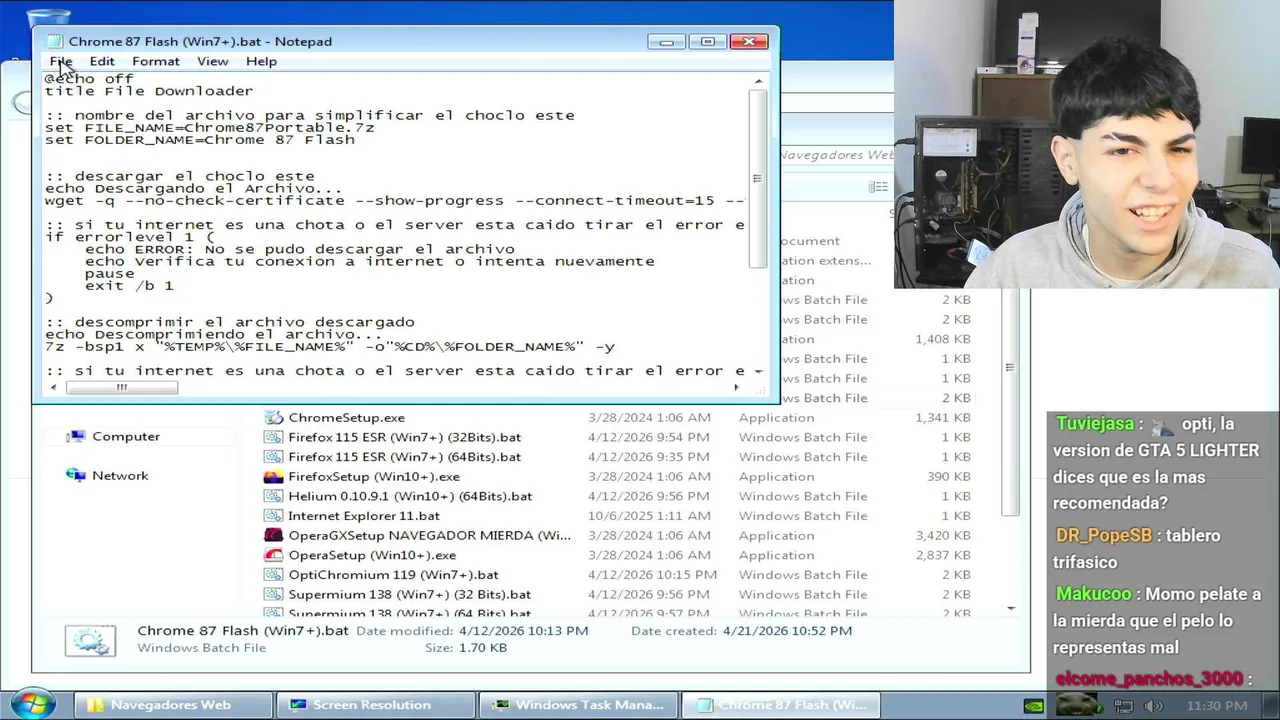Click the Notepad document icon in title bar

click(x=55, y=41)
